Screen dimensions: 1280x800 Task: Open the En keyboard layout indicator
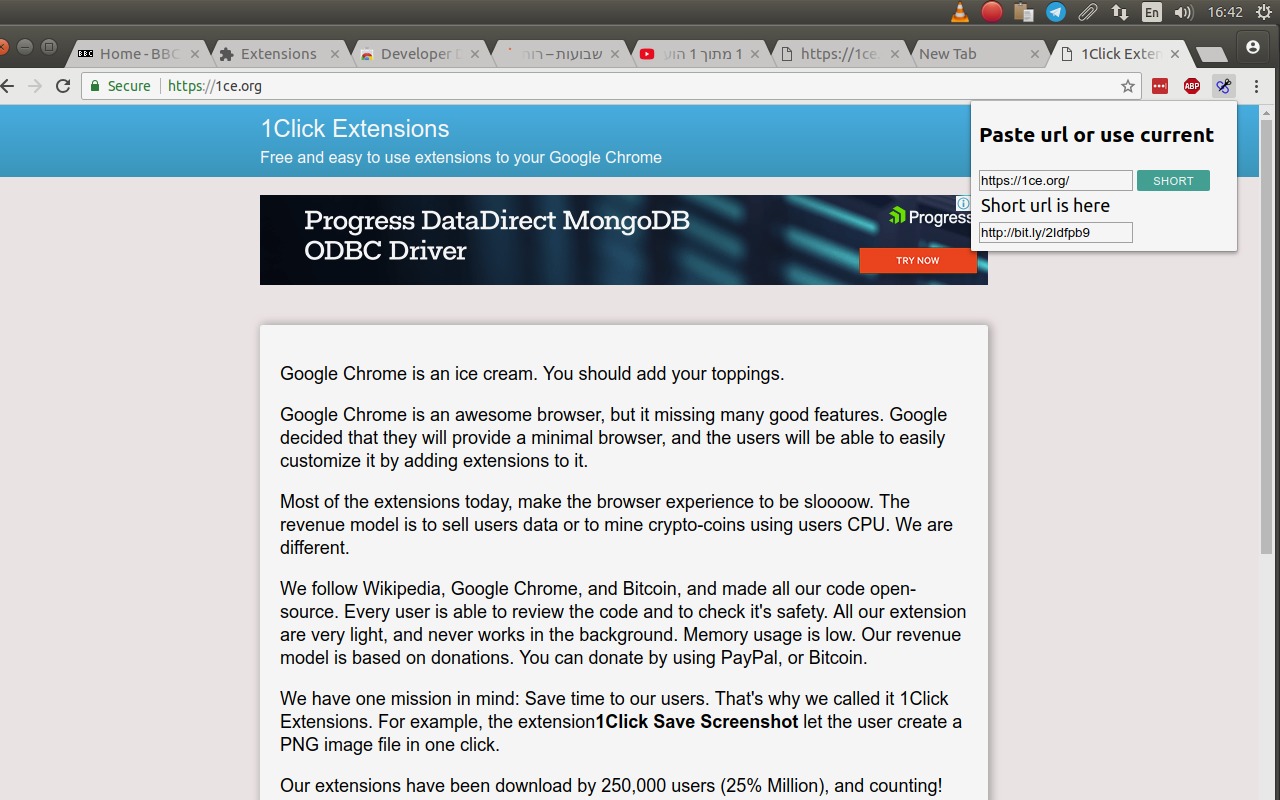pyautogui.click(x=1152, y=12)
